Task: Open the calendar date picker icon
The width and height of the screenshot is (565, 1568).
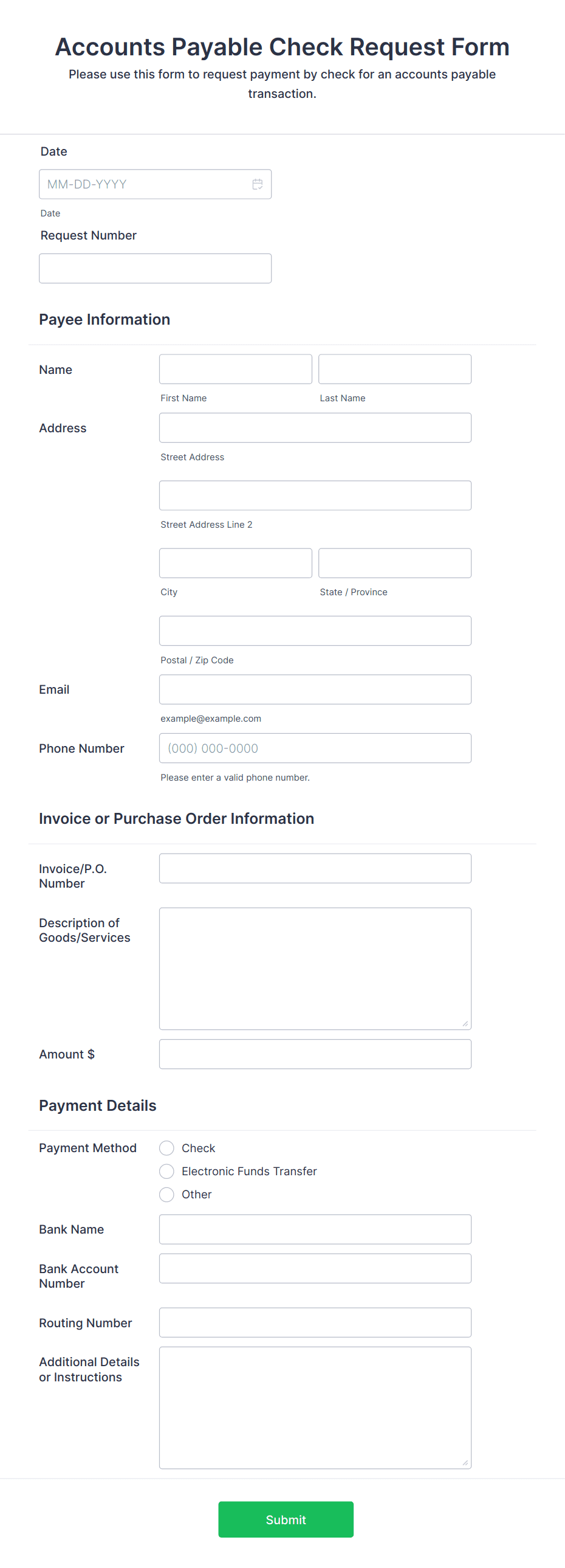Action: pyautogui.click(x=257, y=184)
